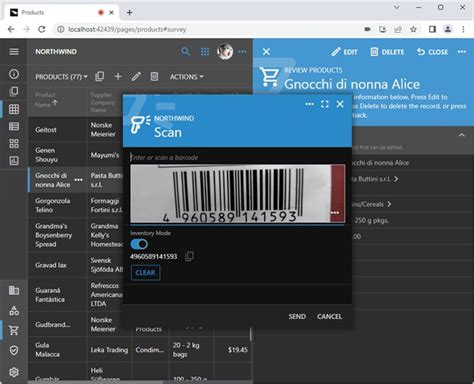Click the info circle sidebar icon

(x=14, y=74)
